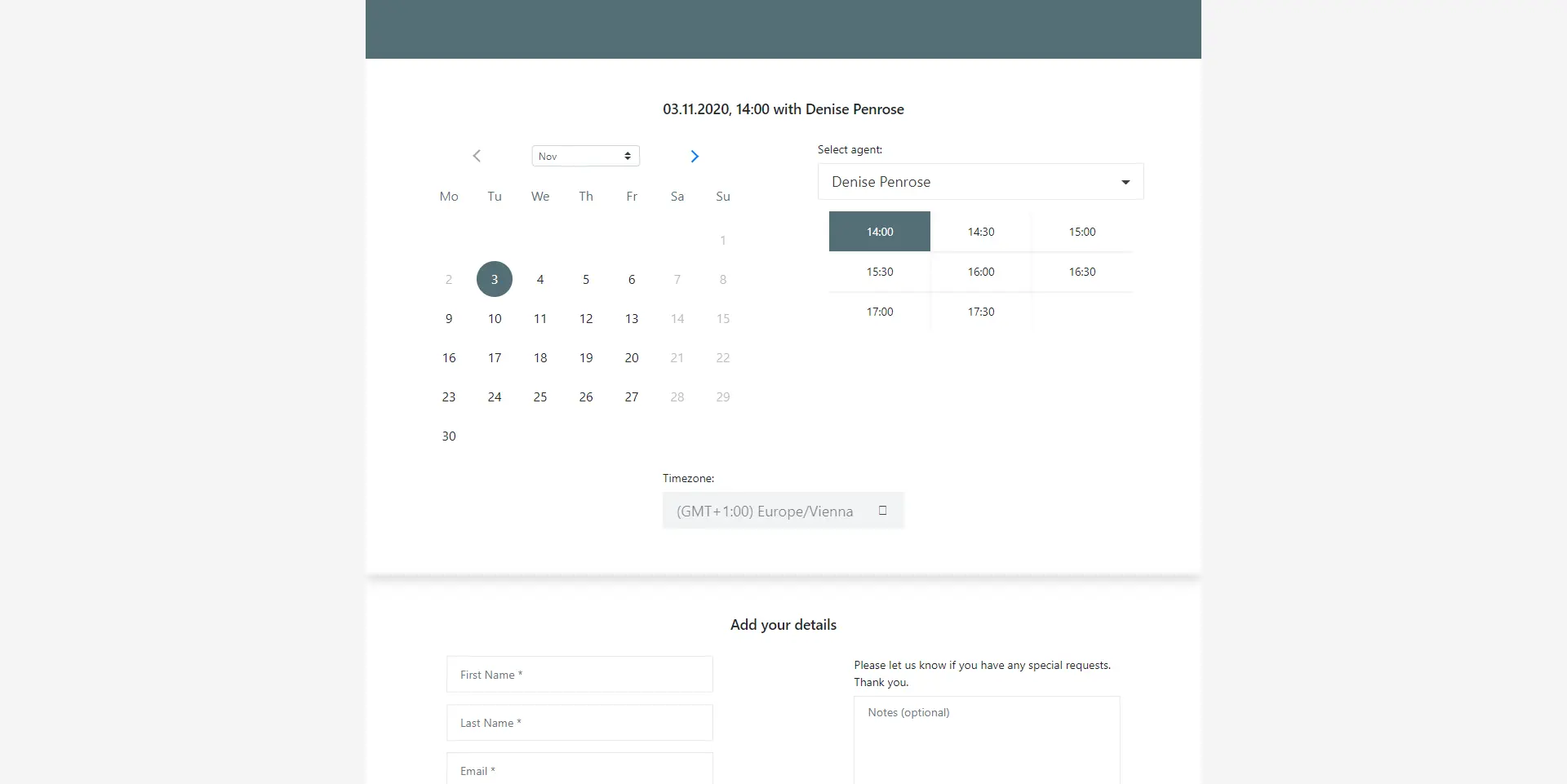The height and width of the screenshot is (784, 1567).
Task: Click the Notes (optional) text area
Action: 987,740
